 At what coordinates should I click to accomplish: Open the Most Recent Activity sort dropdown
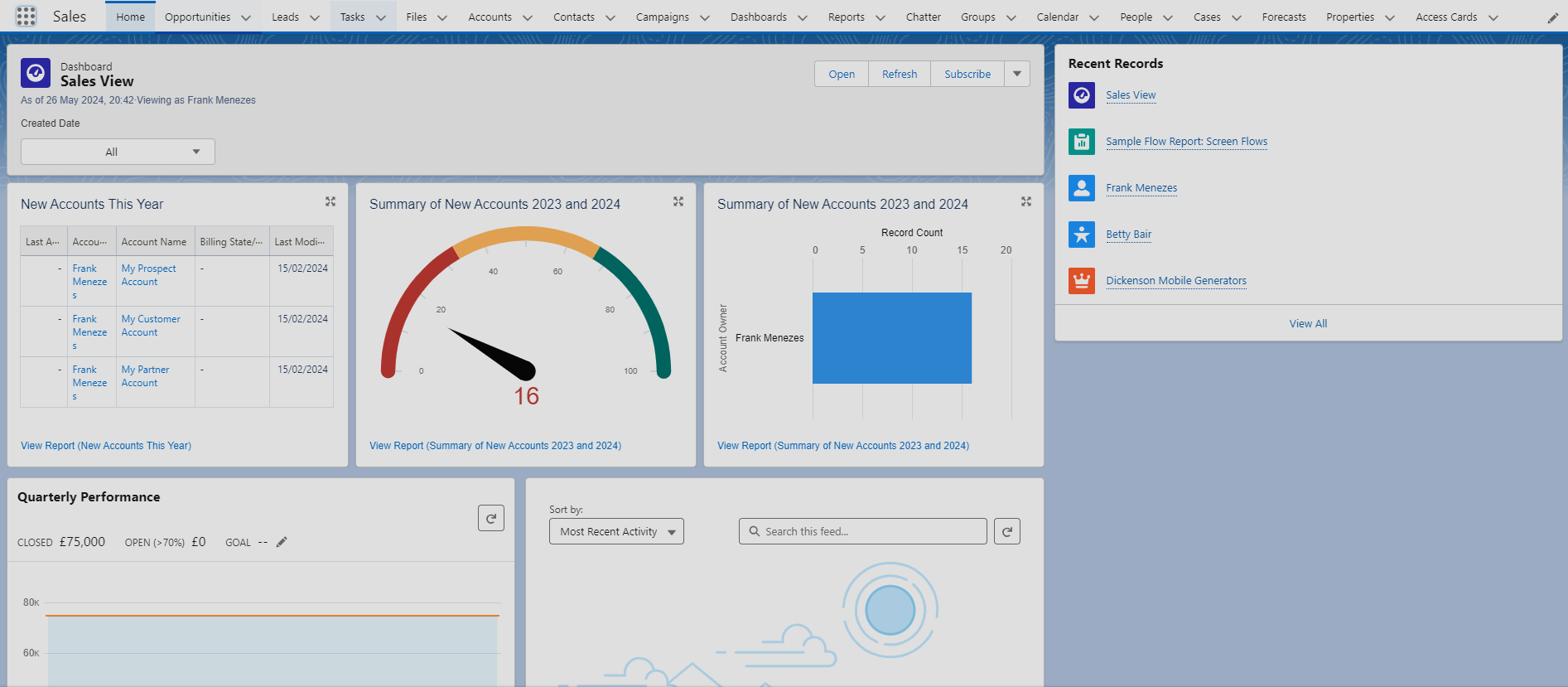616,531
